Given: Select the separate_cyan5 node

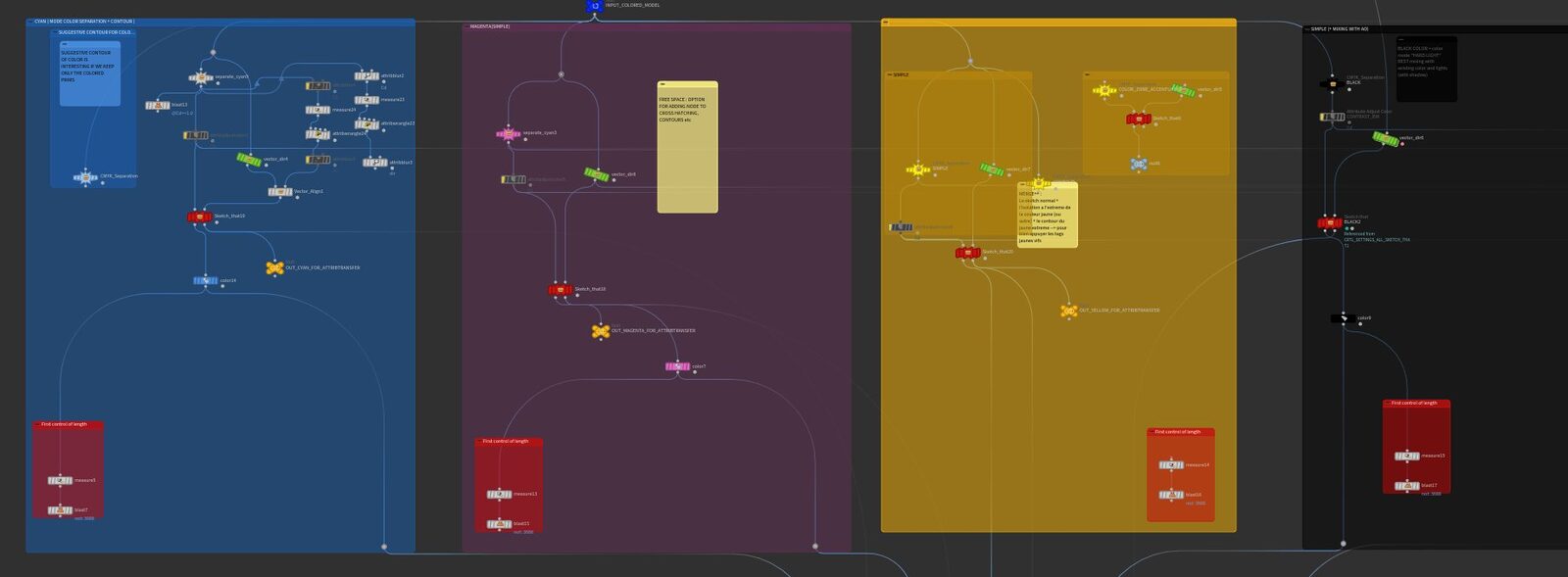Looking at the screenshot, I should (201, 77).
